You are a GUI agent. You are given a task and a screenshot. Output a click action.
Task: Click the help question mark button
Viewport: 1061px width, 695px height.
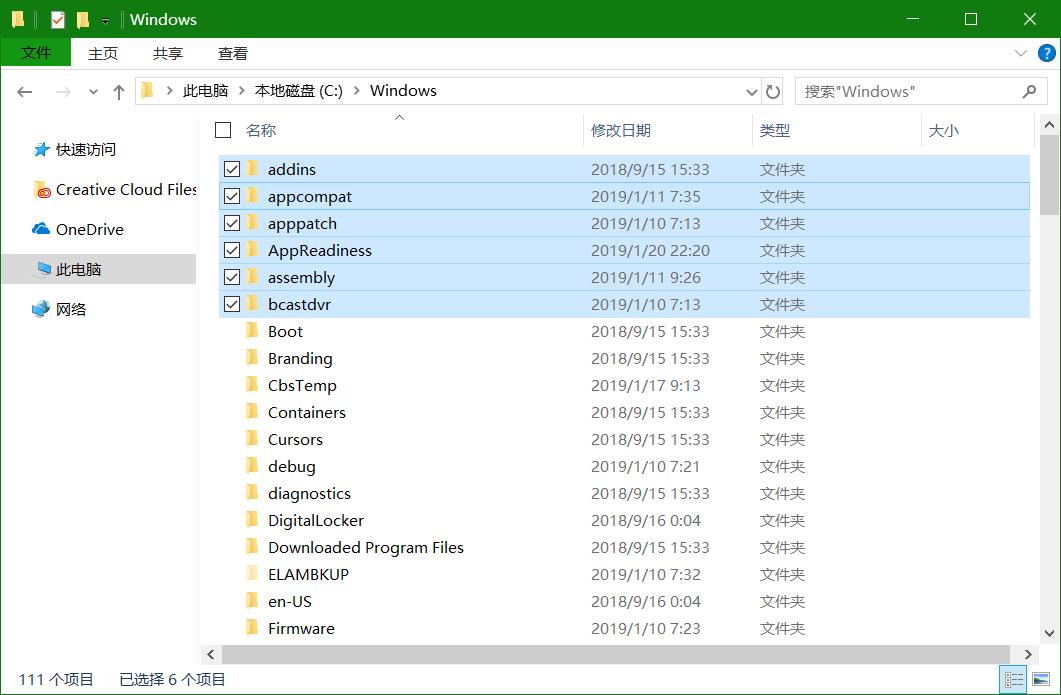point(1046,53)
